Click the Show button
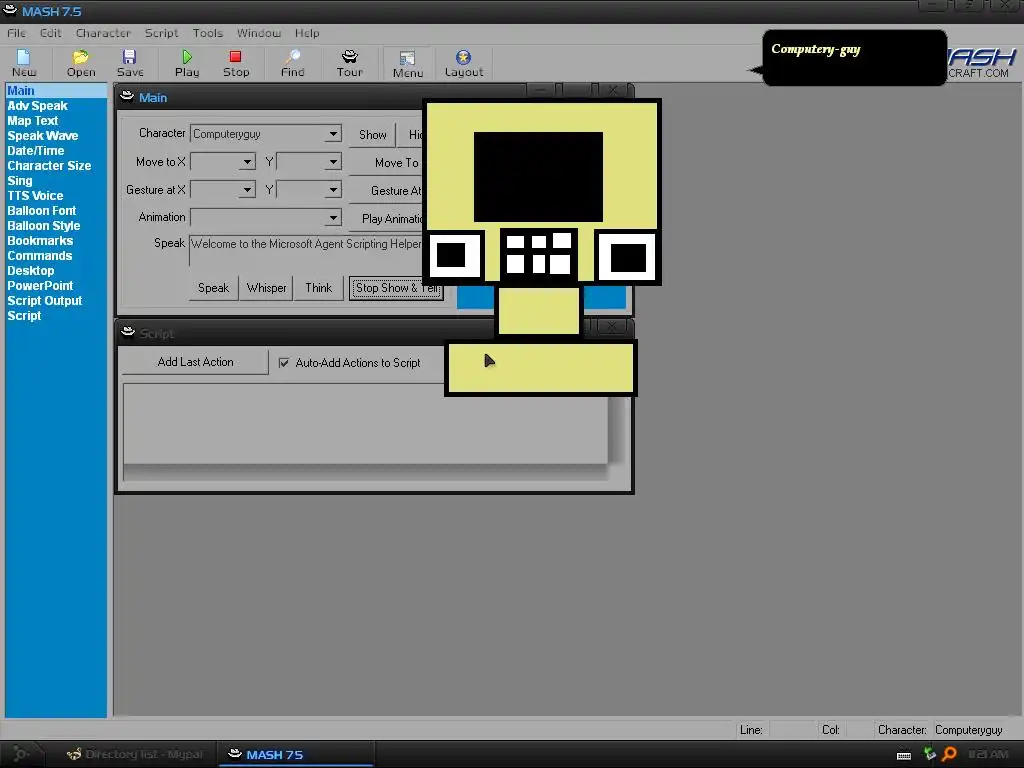The height and width of the screenshot is (768, 1024). click(x=372, y=135)
